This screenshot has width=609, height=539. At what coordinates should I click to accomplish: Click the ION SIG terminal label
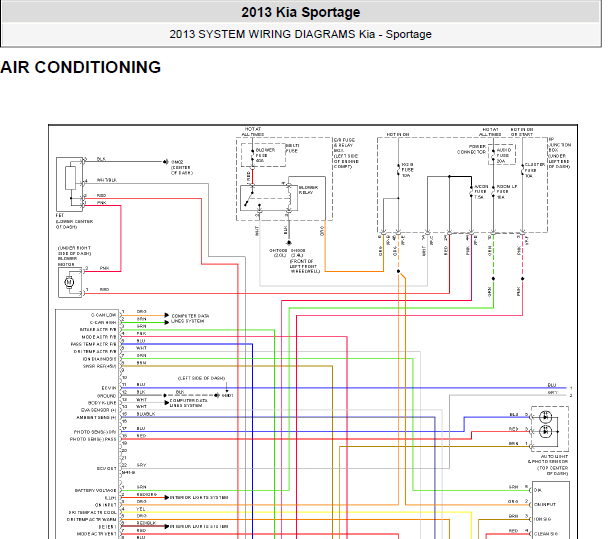tap(543, 519)
